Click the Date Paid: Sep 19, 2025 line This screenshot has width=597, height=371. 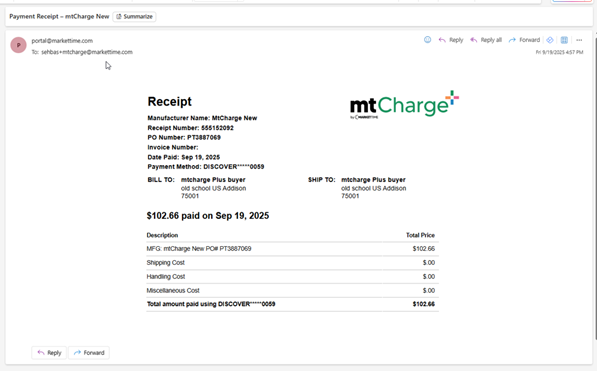pyautogui.click(x=184, y=157)
